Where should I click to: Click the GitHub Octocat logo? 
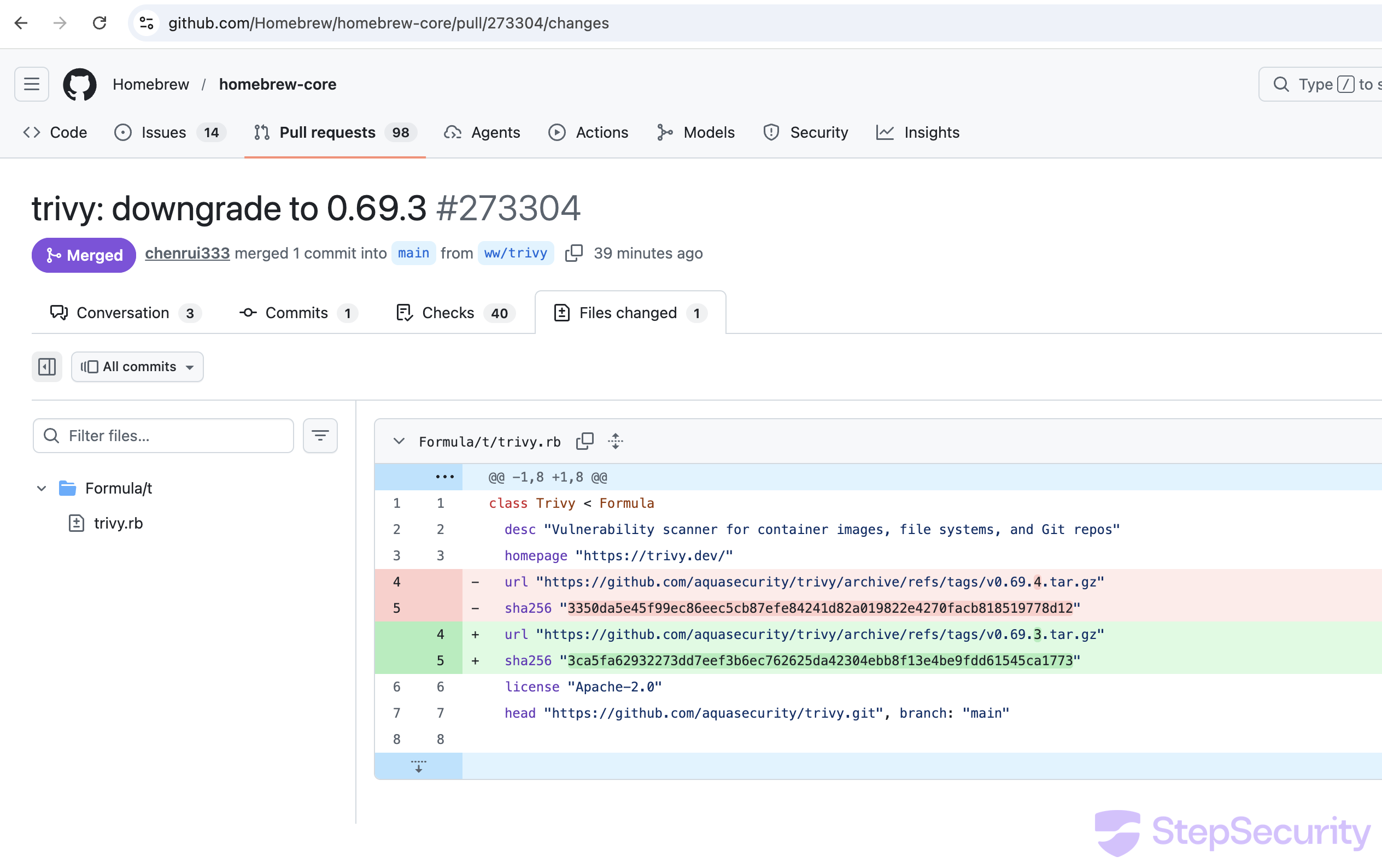[79, 84]
